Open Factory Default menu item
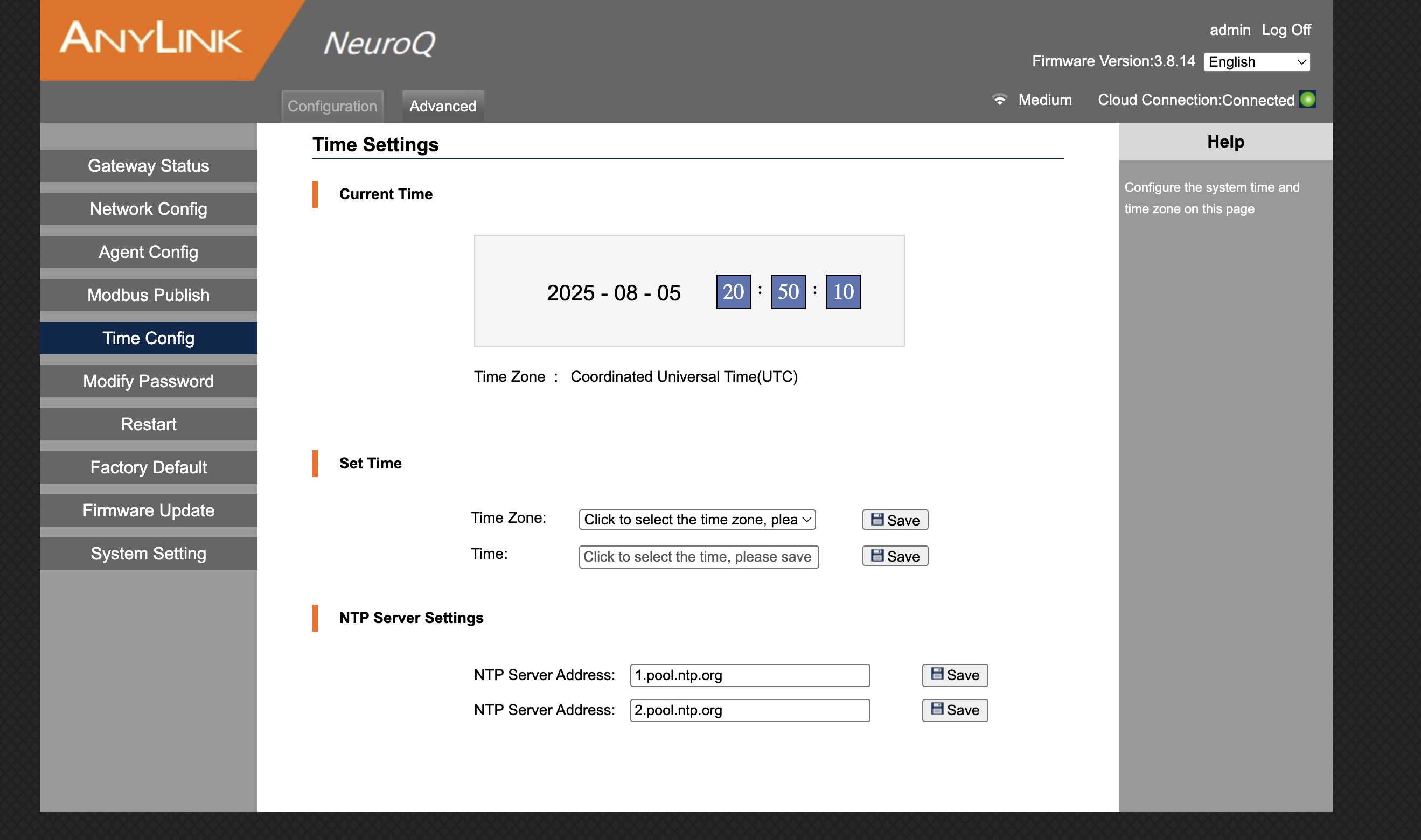 point(148,467)
